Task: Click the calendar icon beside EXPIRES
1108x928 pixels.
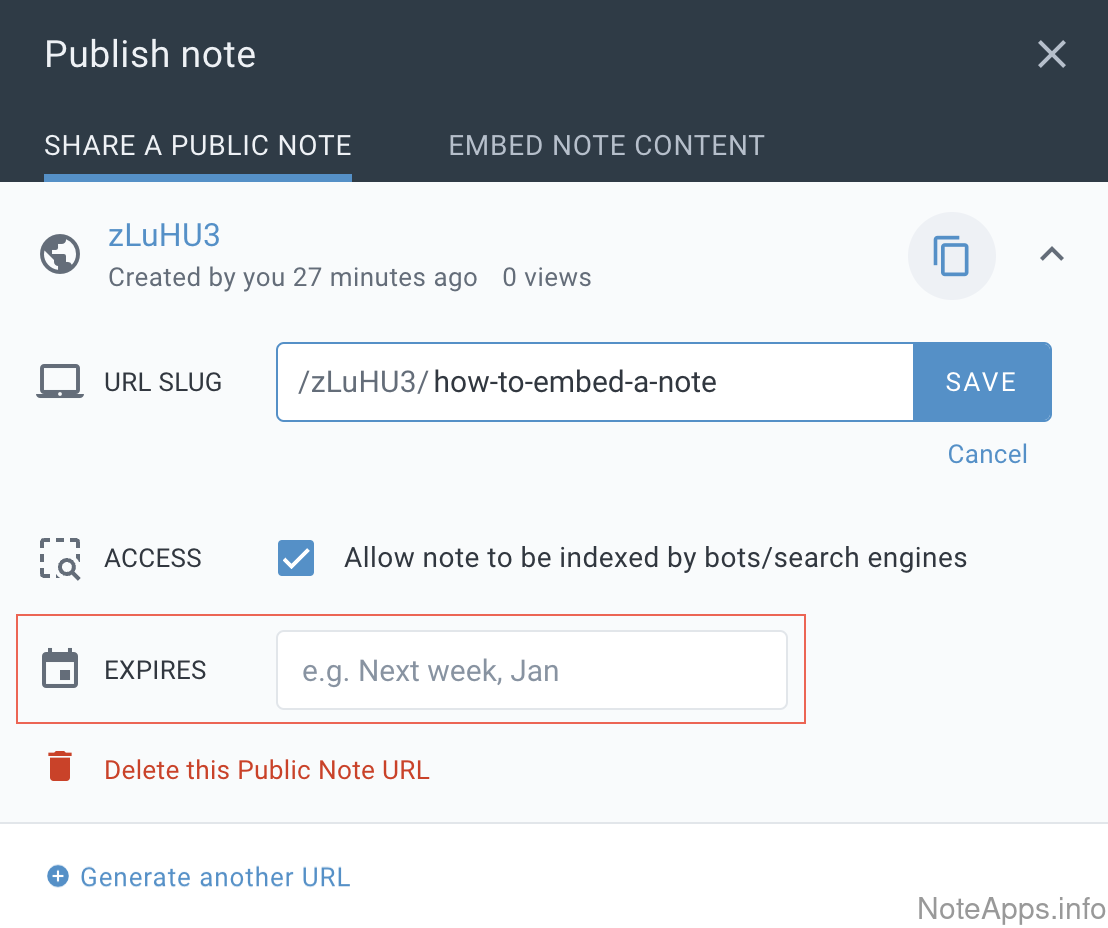Action: tap(60, 669)
